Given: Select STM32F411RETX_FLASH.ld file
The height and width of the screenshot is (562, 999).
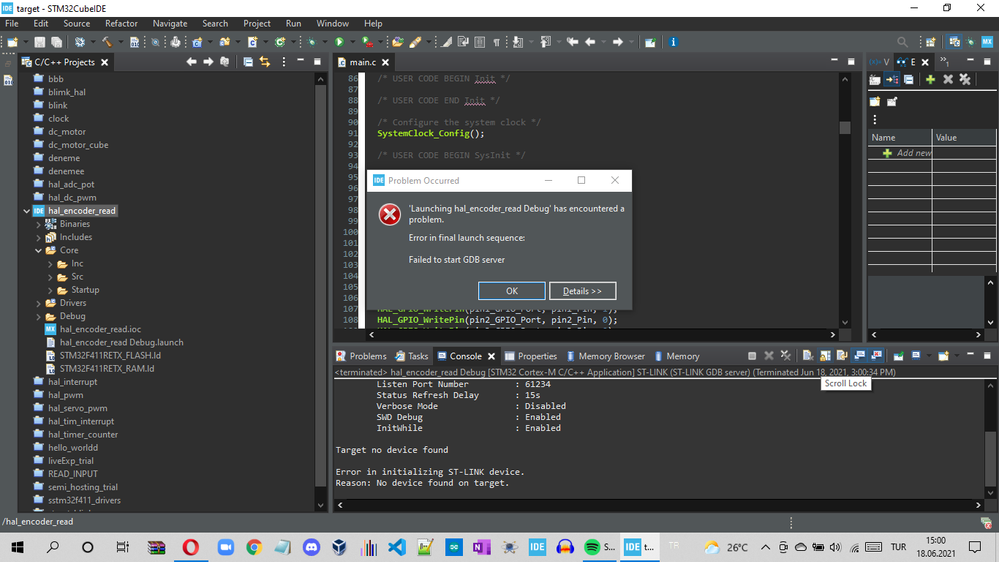Looking at the screenshot, I should [x=103, y=356].
